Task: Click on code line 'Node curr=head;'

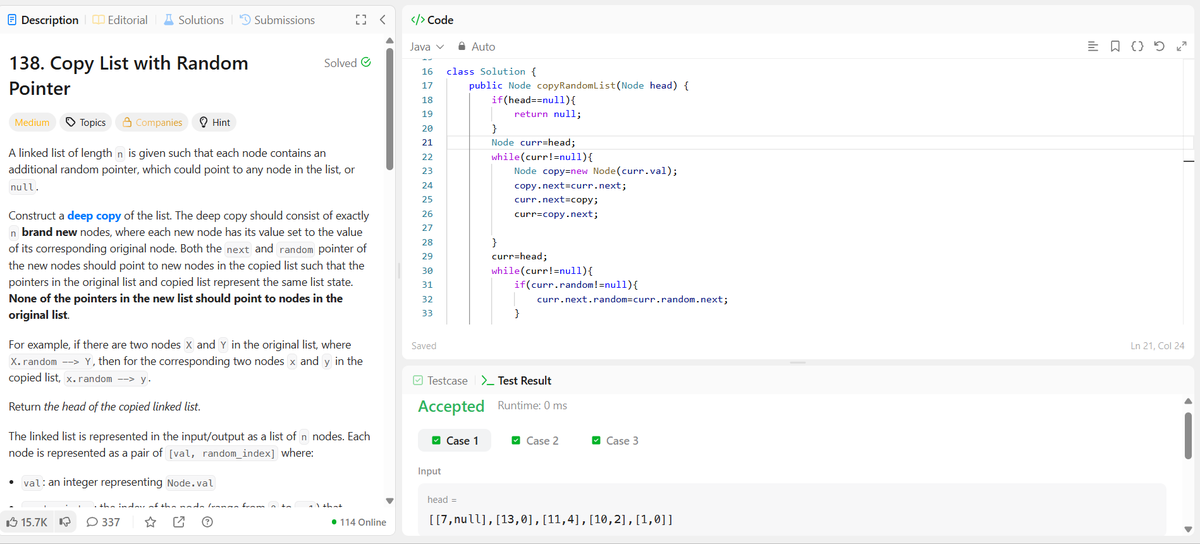Action: pyautogui.click(x=533, y=143)
